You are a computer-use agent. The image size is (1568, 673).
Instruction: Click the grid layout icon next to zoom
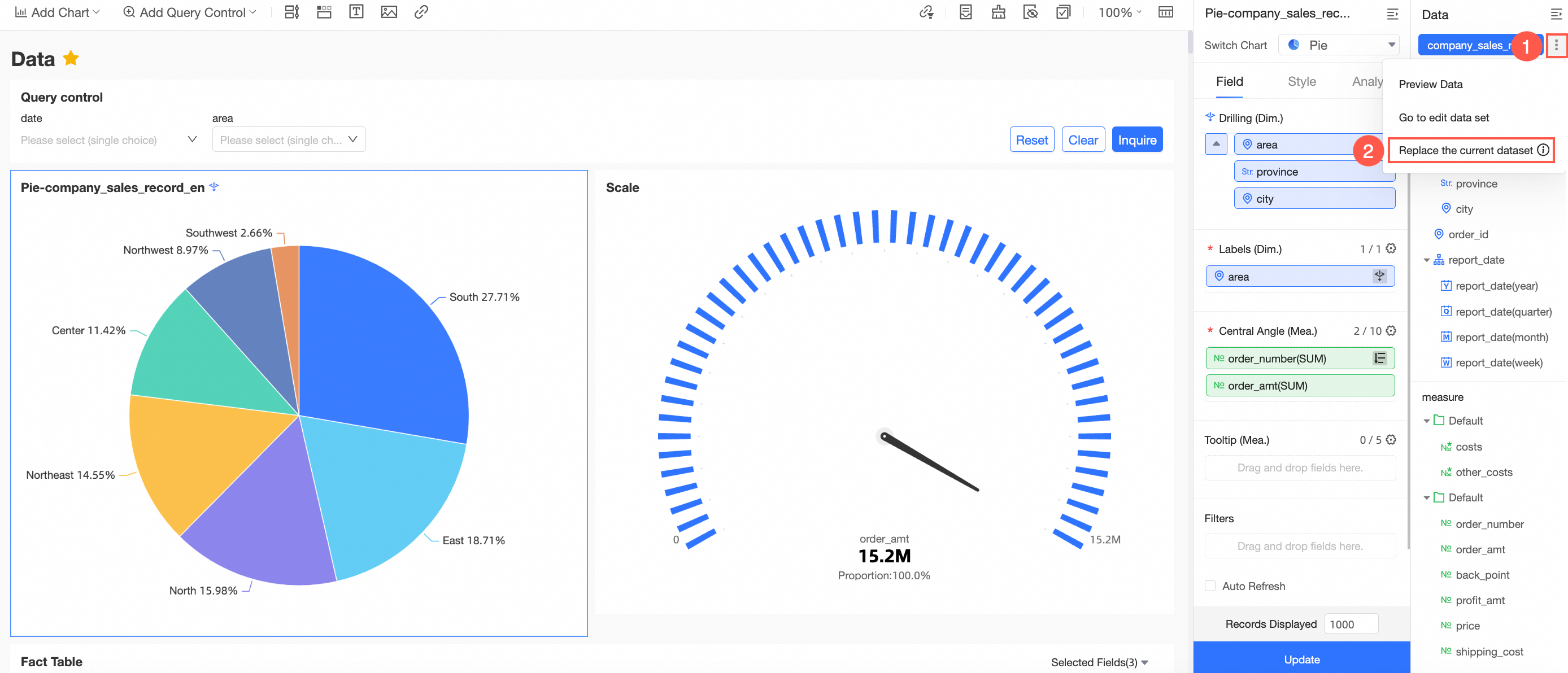[1165, 12]
